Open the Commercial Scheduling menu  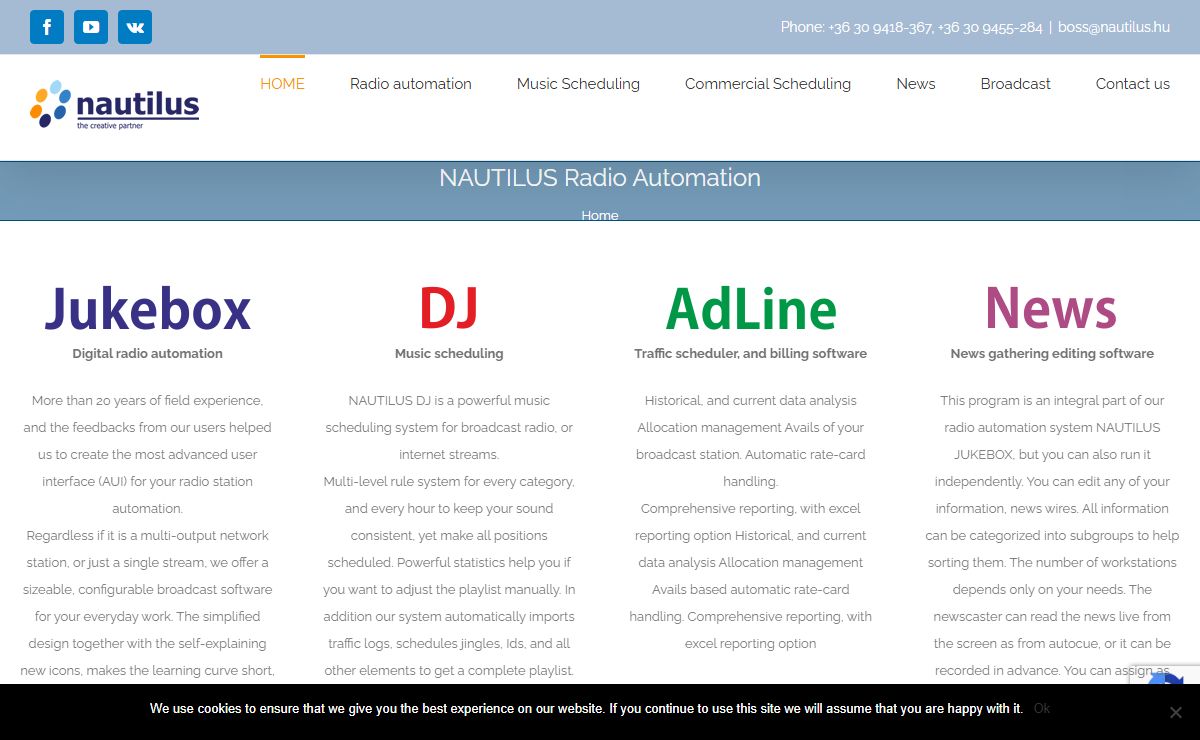click(x=768, y=84)
